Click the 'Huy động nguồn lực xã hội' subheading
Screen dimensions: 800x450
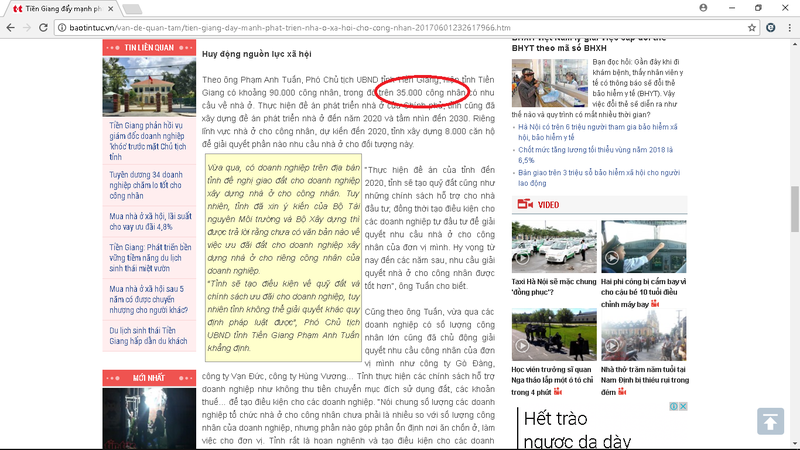(257, 54)
